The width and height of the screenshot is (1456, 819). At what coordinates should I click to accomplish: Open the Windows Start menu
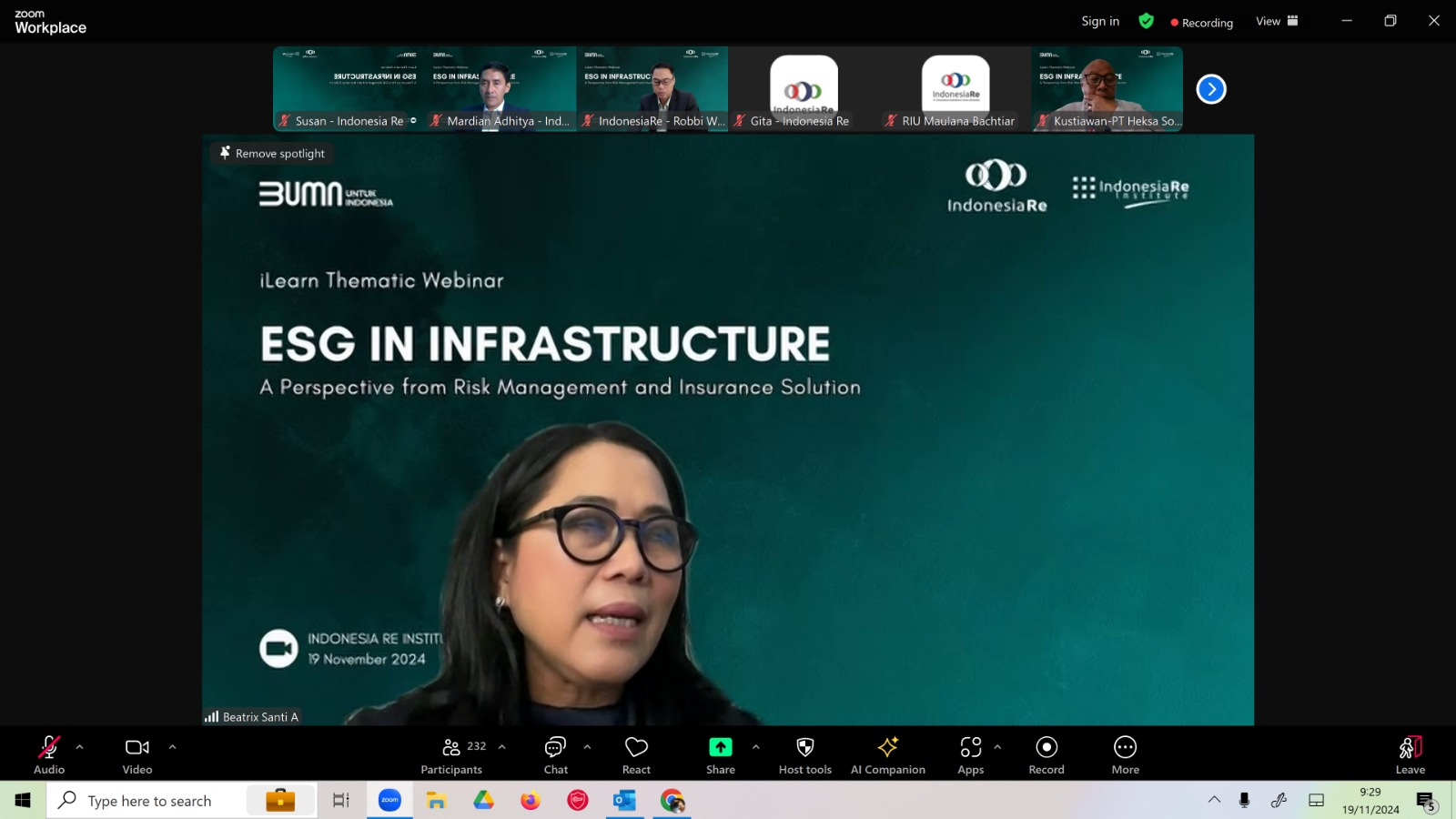(x=23, y=800)
